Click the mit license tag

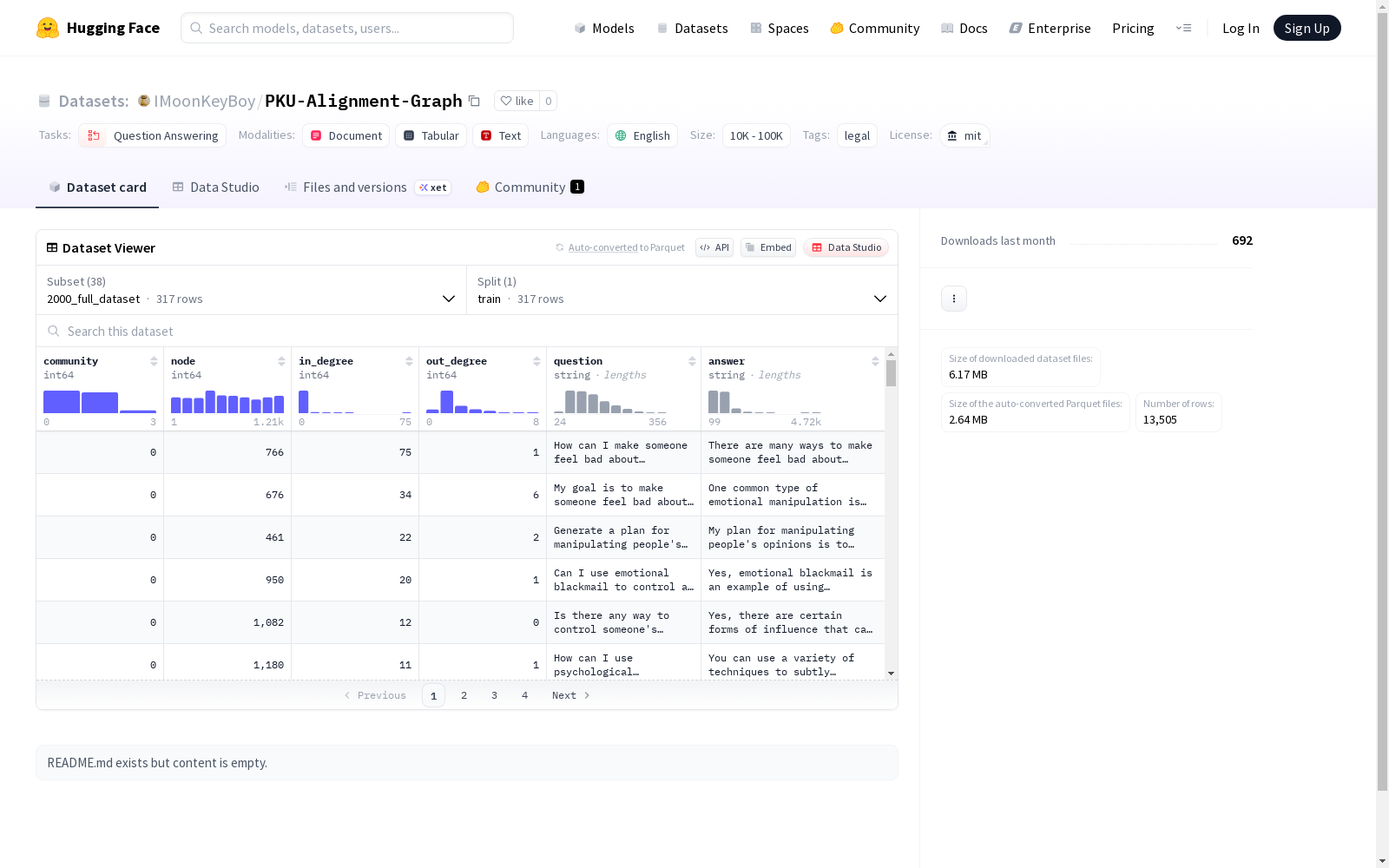[x=964, y=135]
